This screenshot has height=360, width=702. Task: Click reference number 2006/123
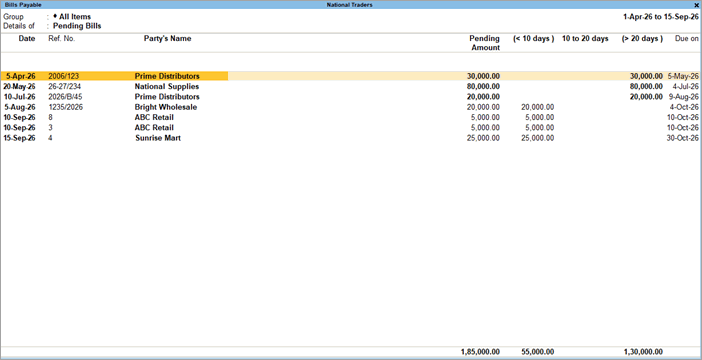(64, 76)
